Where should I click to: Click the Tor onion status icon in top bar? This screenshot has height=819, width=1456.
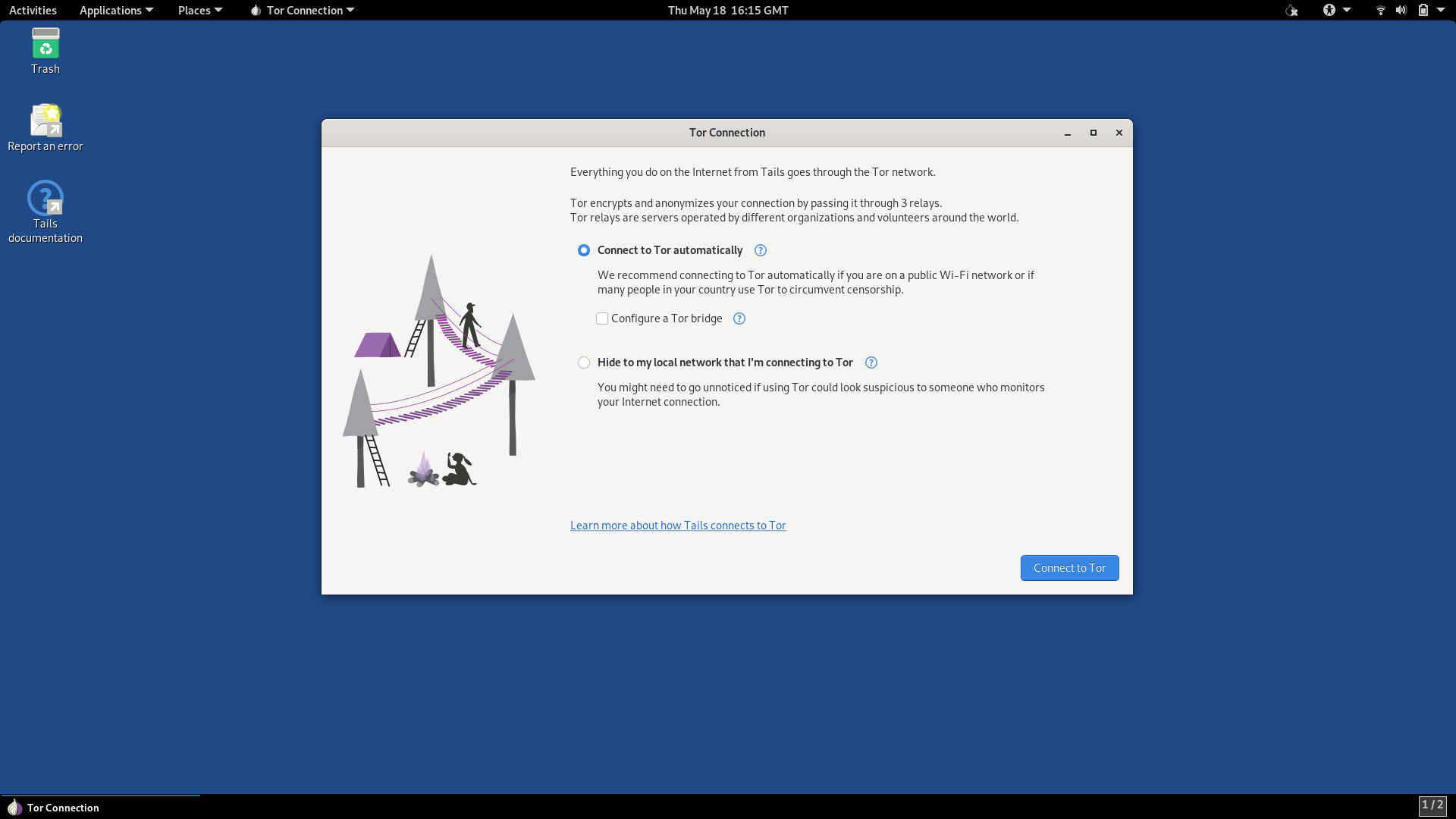point(1291,10)
